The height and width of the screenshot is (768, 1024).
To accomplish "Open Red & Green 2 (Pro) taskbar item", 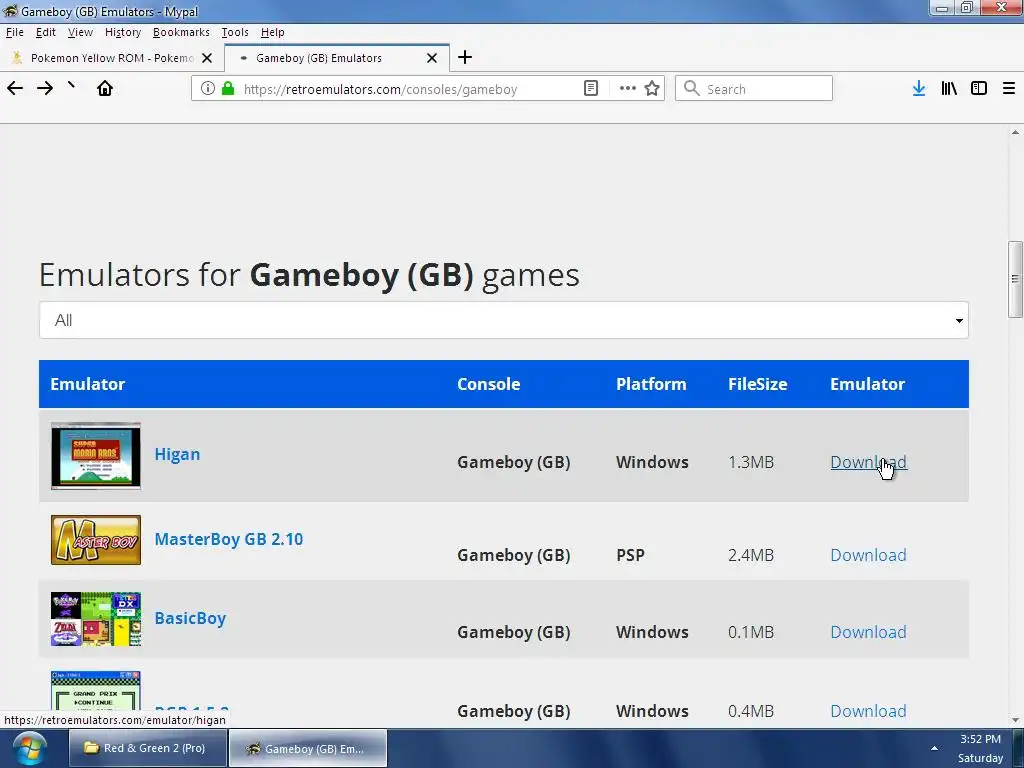I will pyautogui.click(x=148, y=748).
